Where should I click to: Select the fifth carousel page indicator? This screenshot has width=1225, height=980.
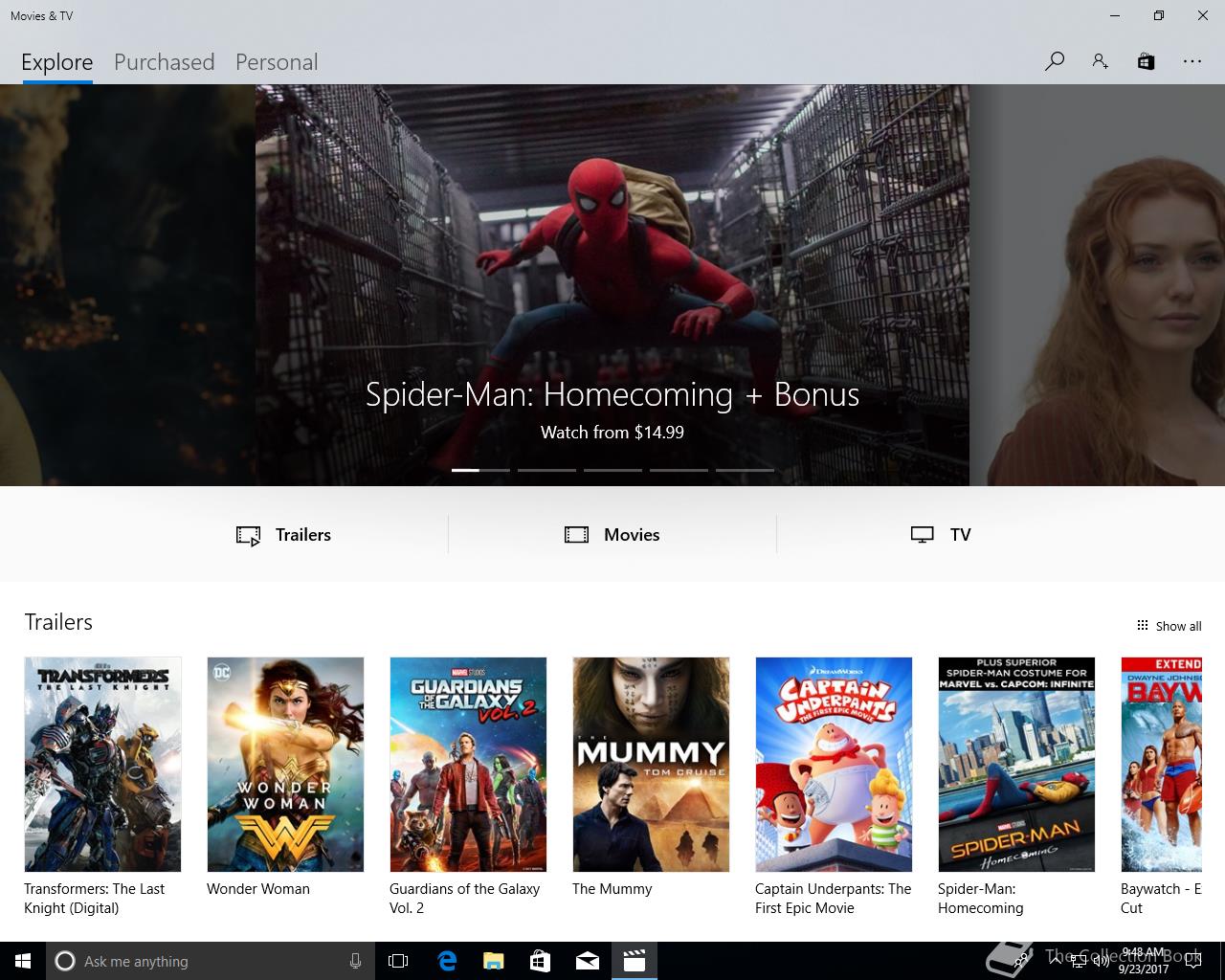[745, 470]
